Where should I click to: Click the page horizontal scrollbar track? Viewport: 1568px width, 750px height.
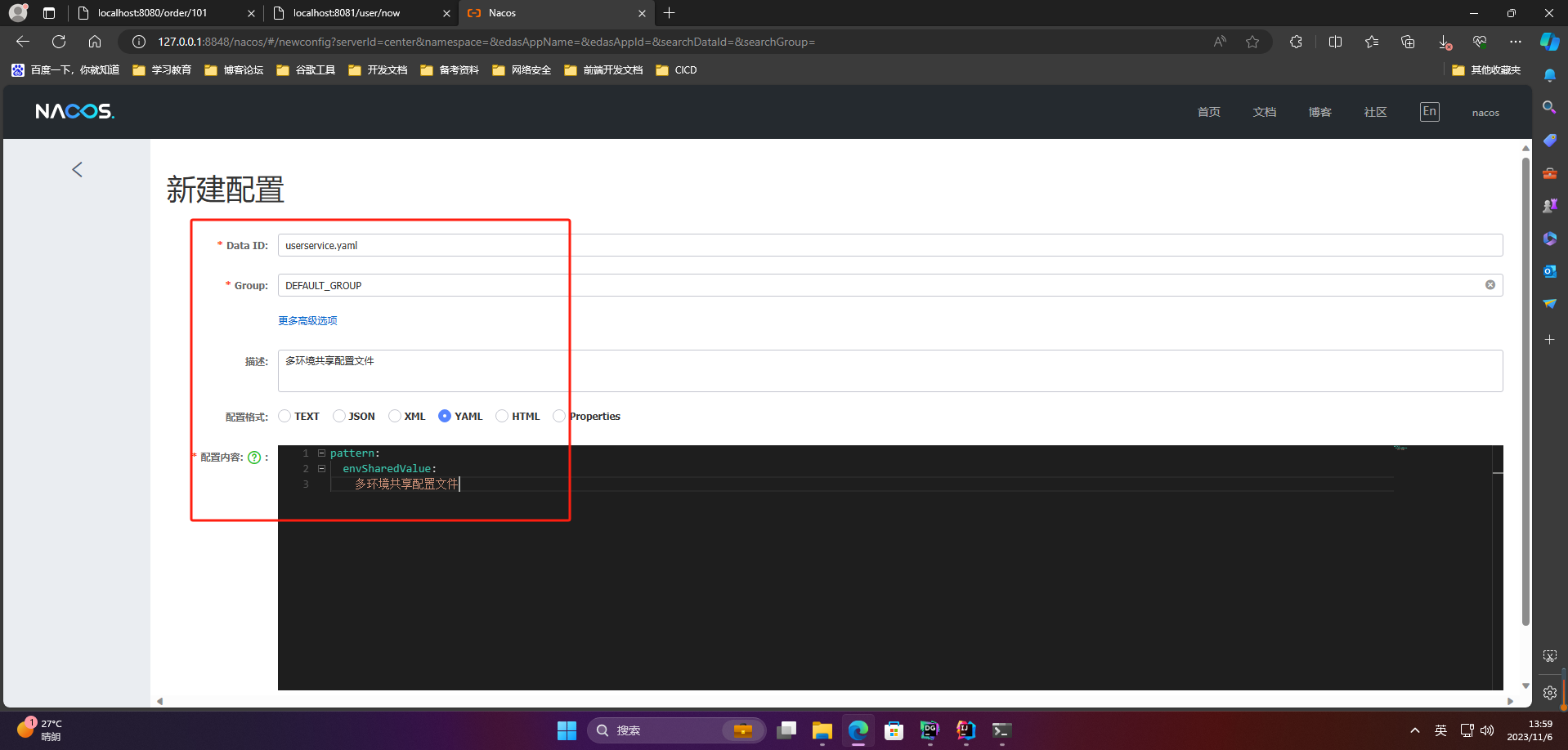tap(835, 701)
